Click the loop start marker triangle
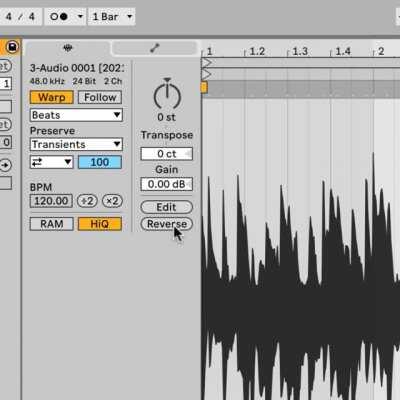Image resolution: width=400 pixels, height=400 pixels. (206, 74)
